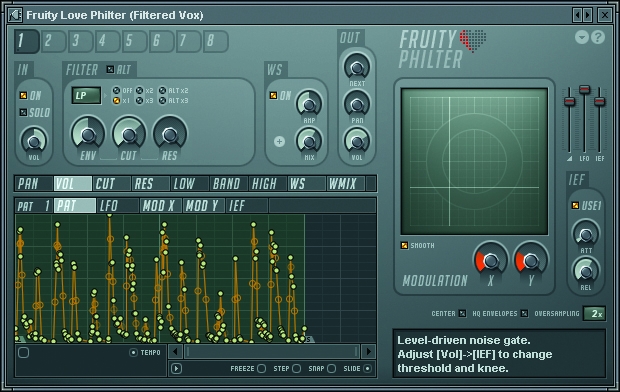This screenshot has height=392, width=620.
Task: Click the plus icon in WS section
Action: [280, 141]
